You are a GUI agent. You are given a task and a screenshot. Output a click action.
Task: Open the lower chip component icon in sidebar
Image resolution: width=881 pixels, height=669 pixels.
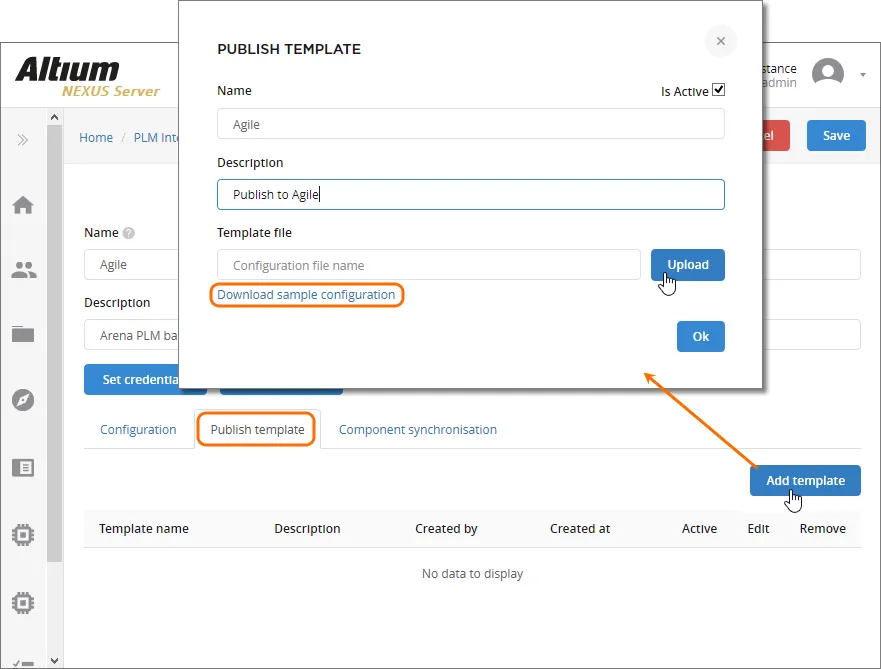23,603
